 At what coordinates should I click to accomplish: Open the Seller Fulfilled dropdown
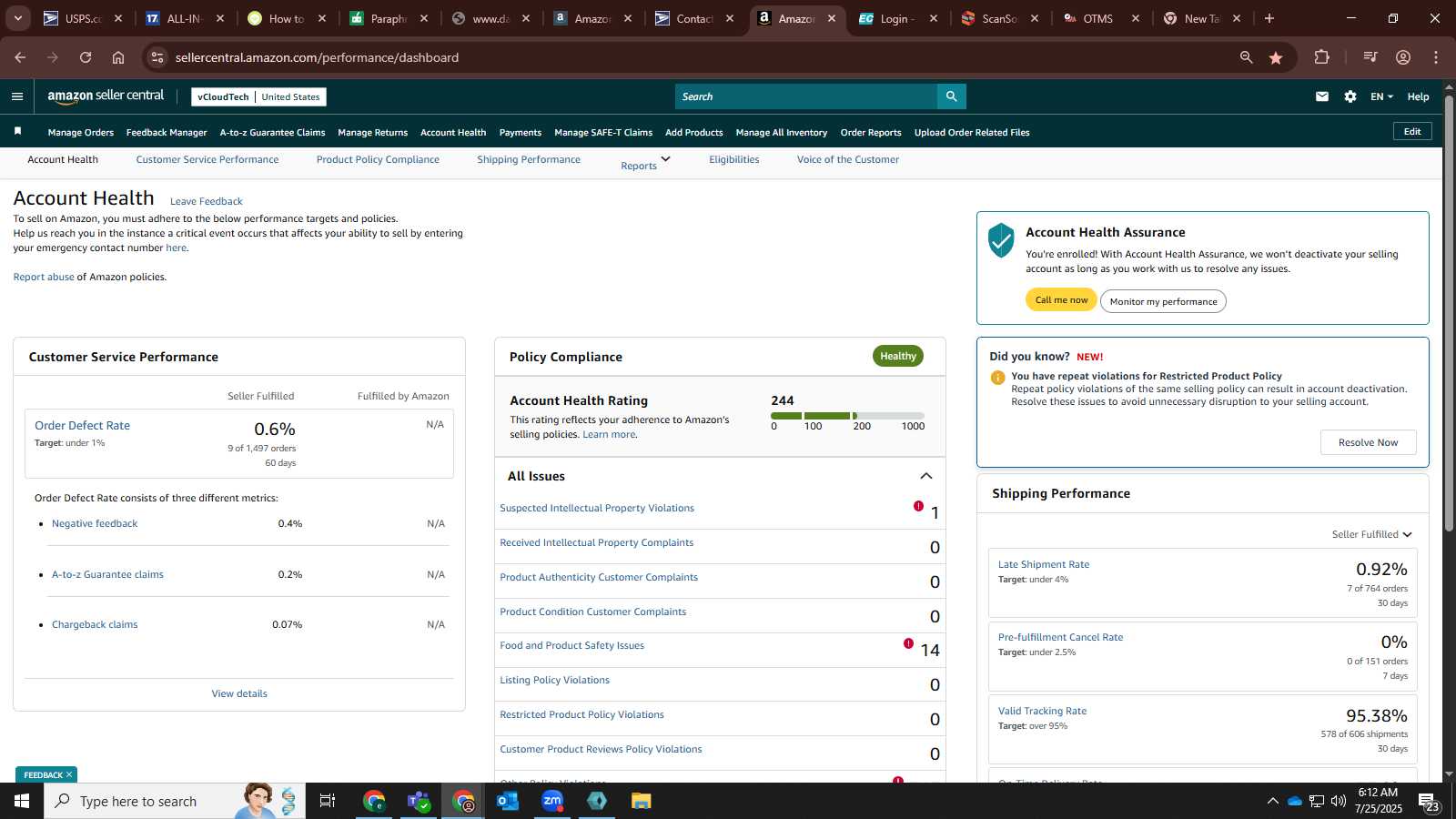[x=1372, y=534]
